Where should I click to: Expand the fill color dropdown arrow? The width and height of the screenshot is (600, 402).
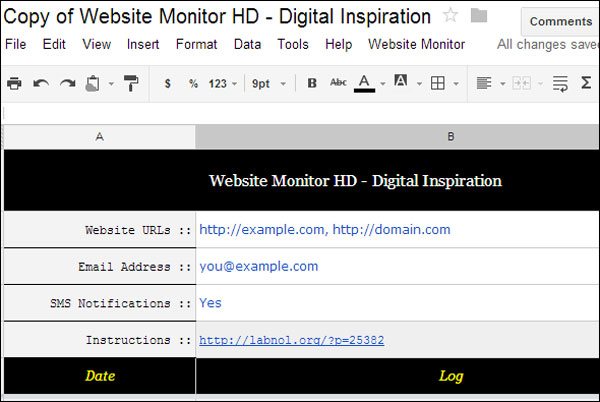[419, 83]
